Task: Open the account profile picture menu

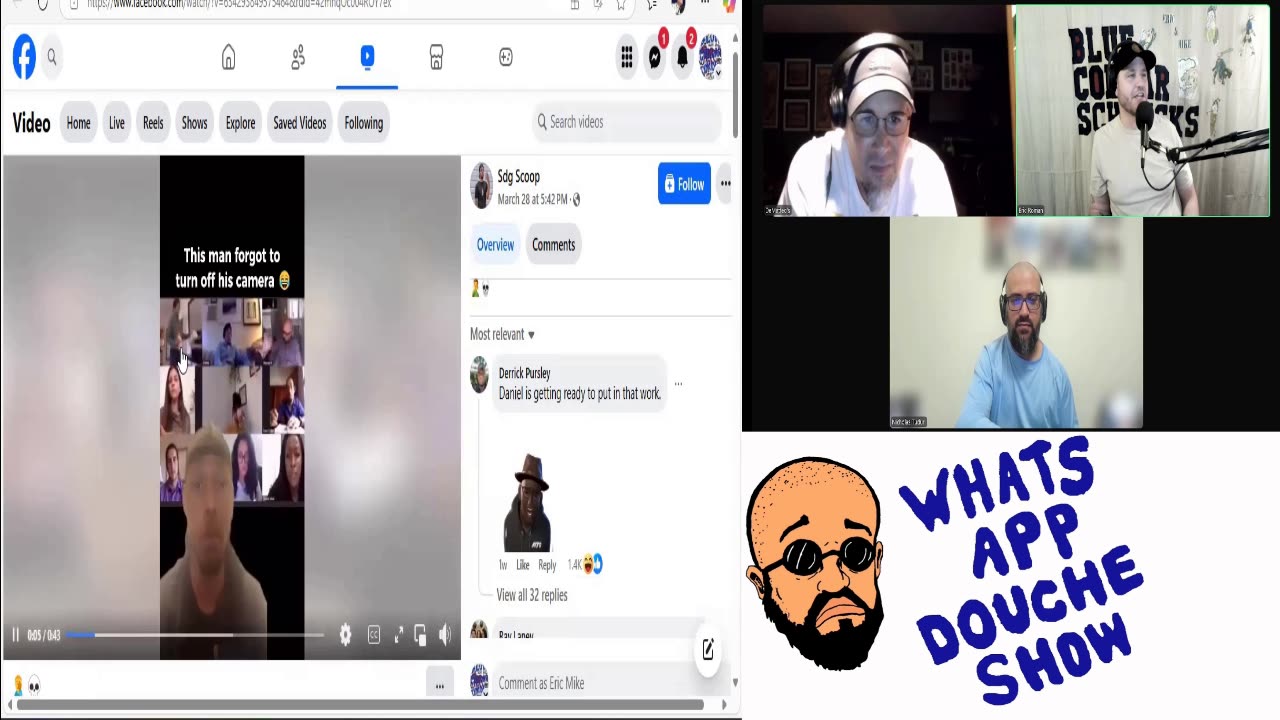Action: tap(710, 57)
